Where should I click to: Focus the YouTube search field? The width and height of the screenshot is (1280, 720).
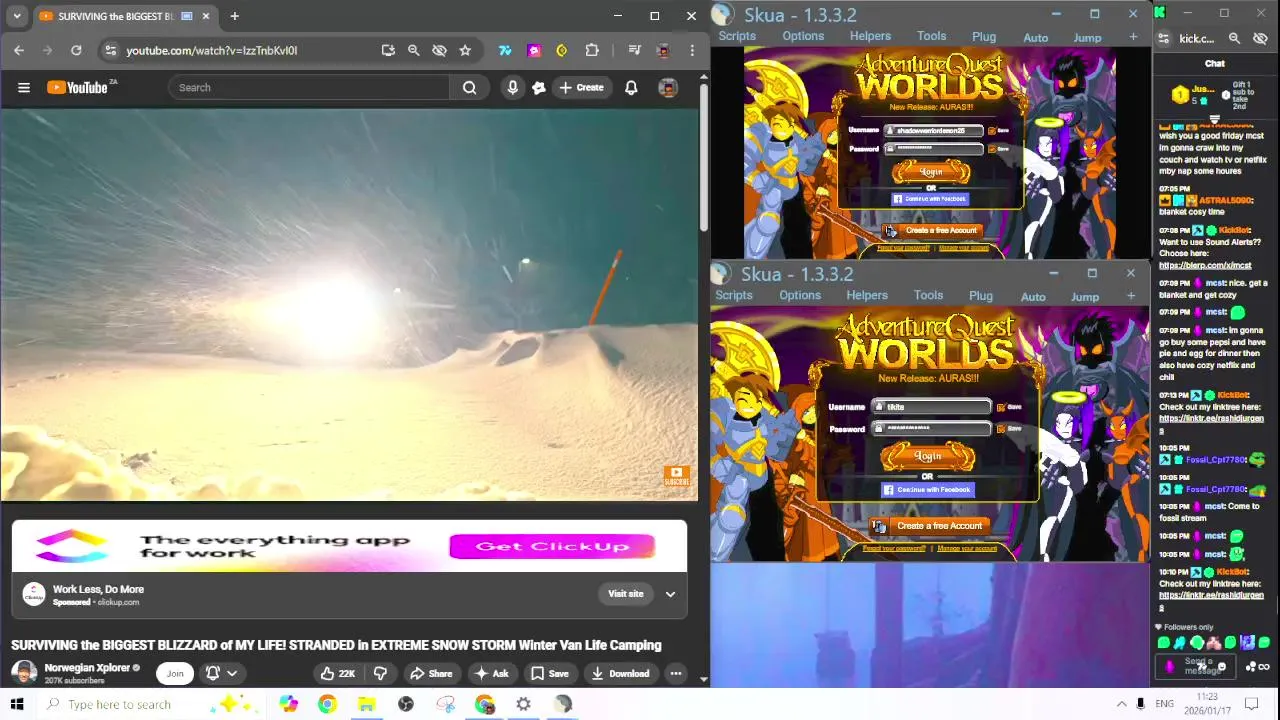tap(309, 87)
